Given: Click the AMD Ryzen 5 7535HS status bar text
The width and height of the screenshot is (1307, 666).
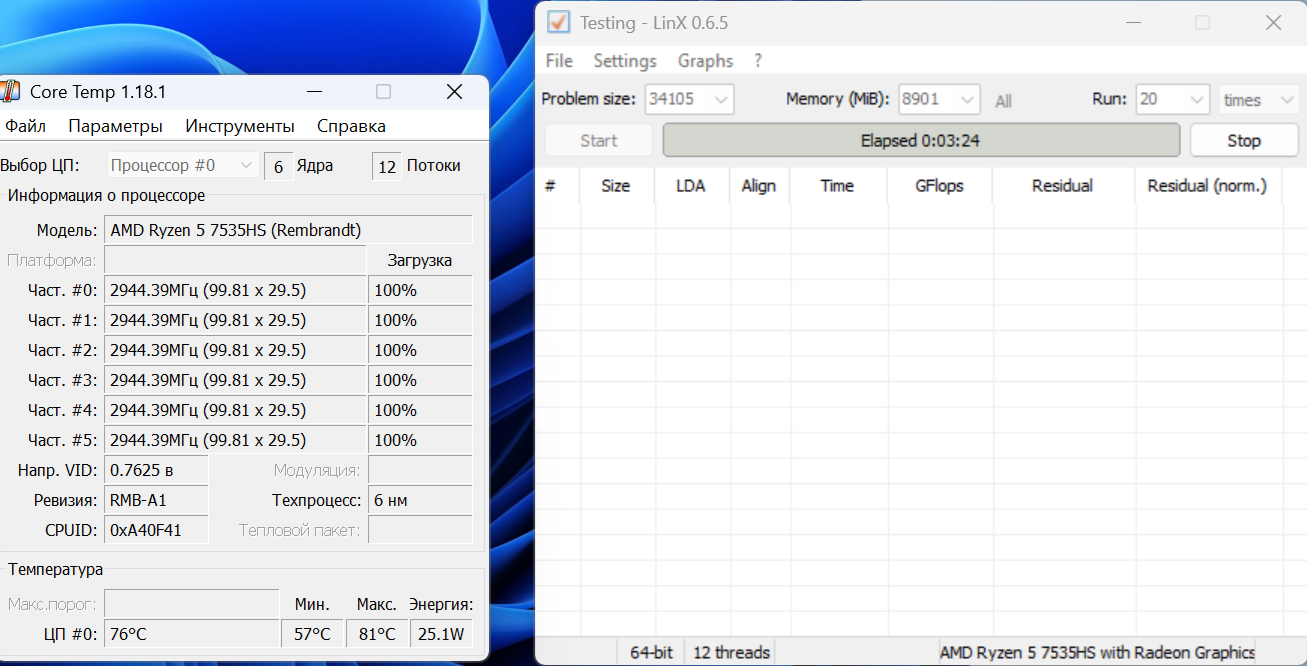Looking at the screenshot, I should (1097, 652).
